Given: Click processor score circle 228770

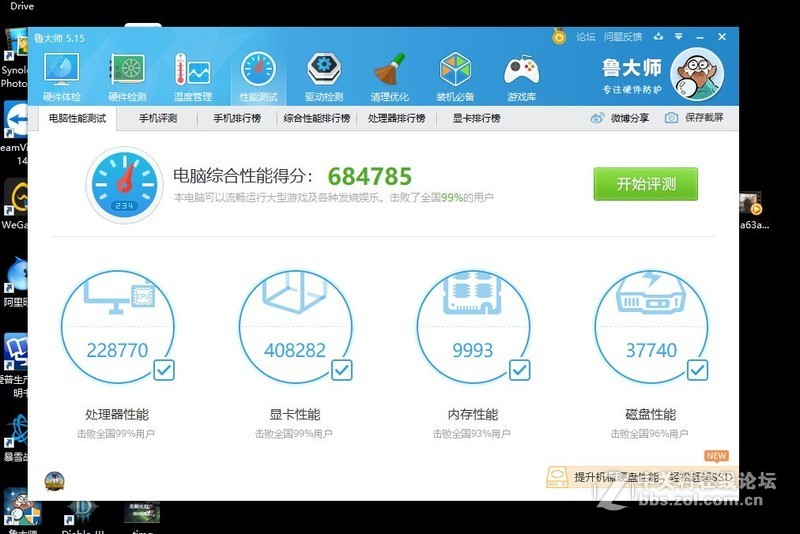Looking at the screenshot, I should click(x=117, y=327).
